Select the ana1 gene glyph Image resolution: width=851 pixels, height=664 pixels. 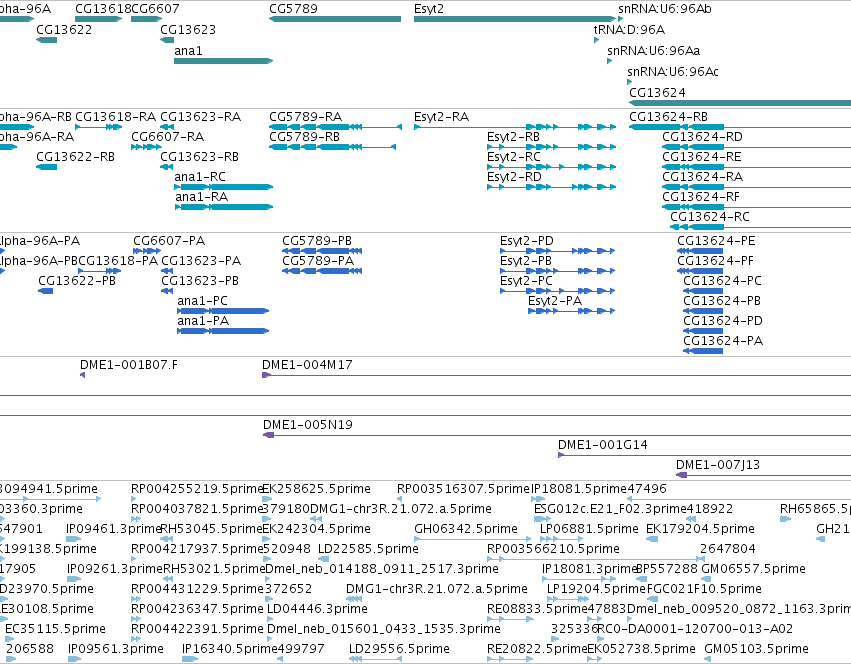pyautogui.click(x=223, y=61)
